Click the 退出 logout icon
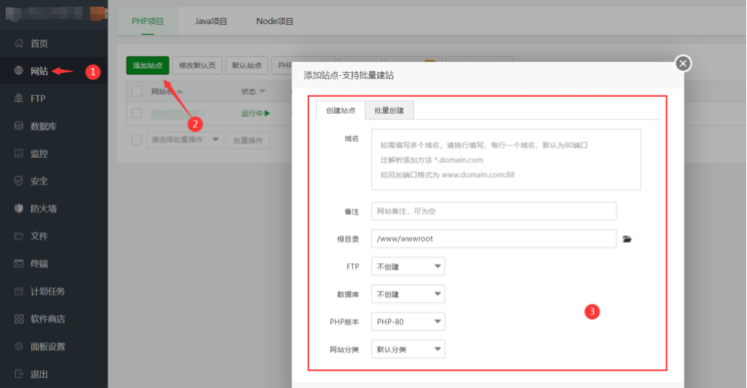747x388 pixels. point(19,374)
